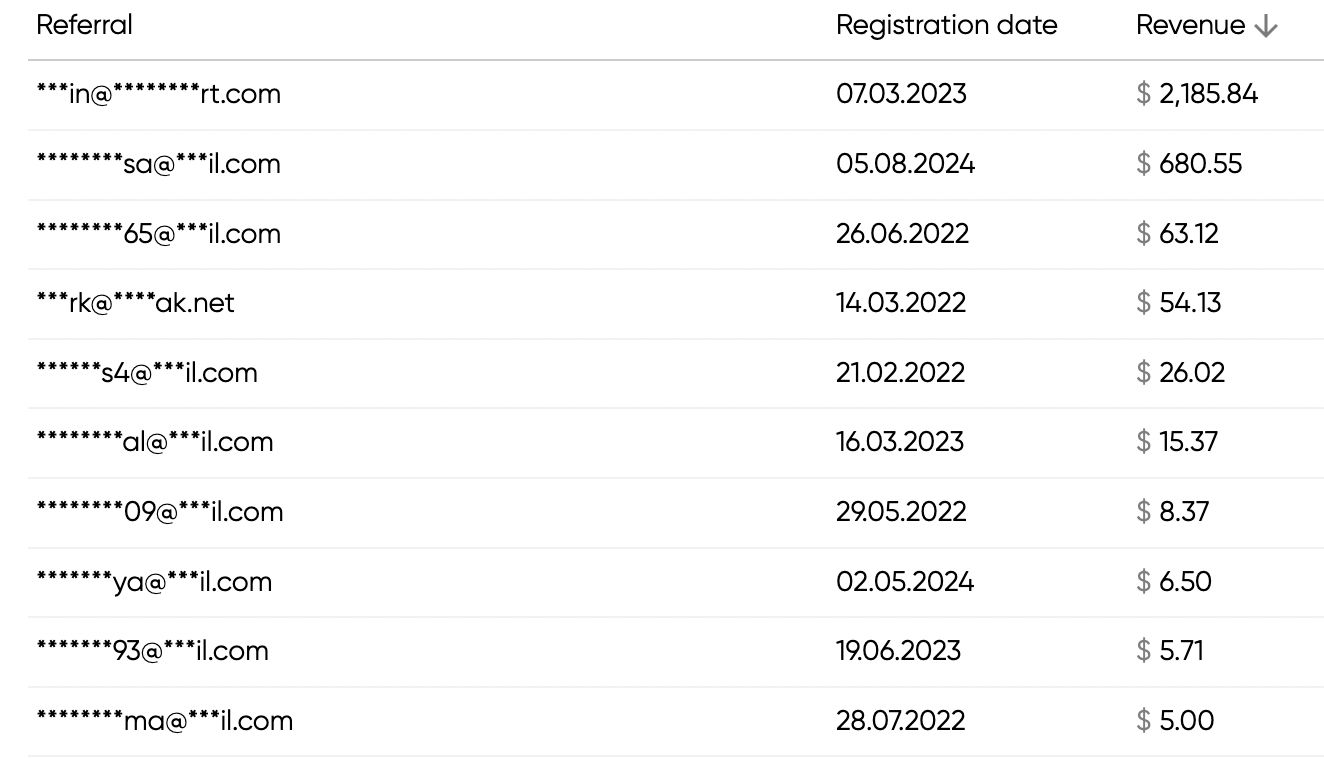The image size is (1324, 758).
Task: Choose referral ********al@***il.com
Action: (155, 442)
